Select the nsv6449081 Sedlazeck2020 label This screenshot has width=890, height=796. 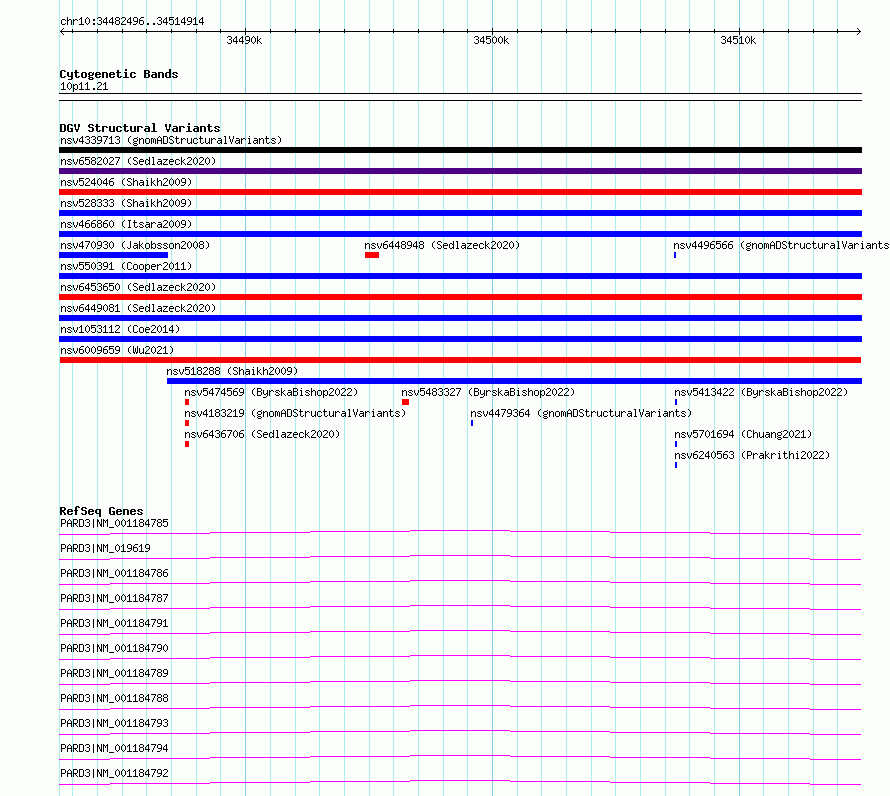[138, 308]
